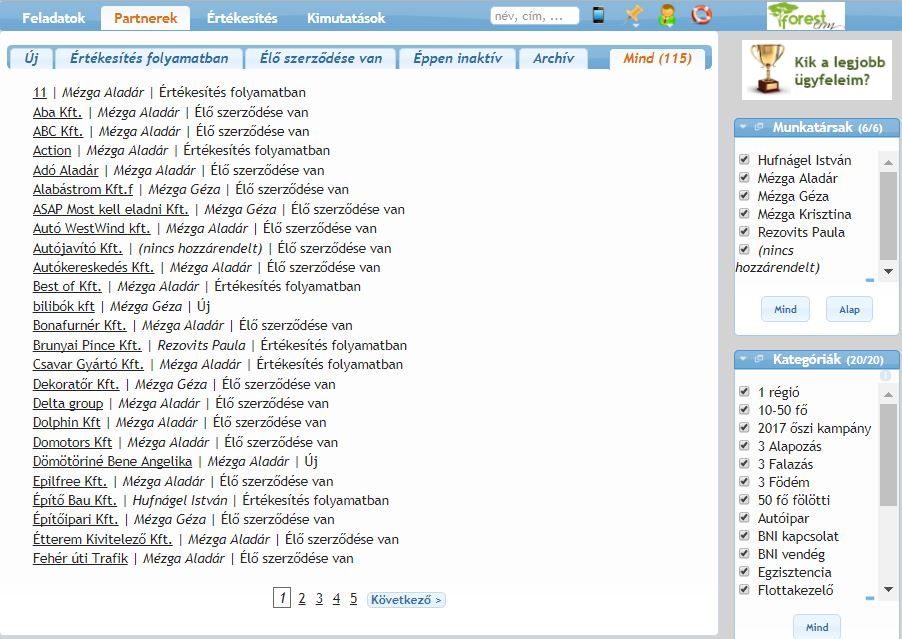This screenshot has width=902, height=639.
Task: Pop out the Kategóriák panel window icon
Action: pos(759,359)
